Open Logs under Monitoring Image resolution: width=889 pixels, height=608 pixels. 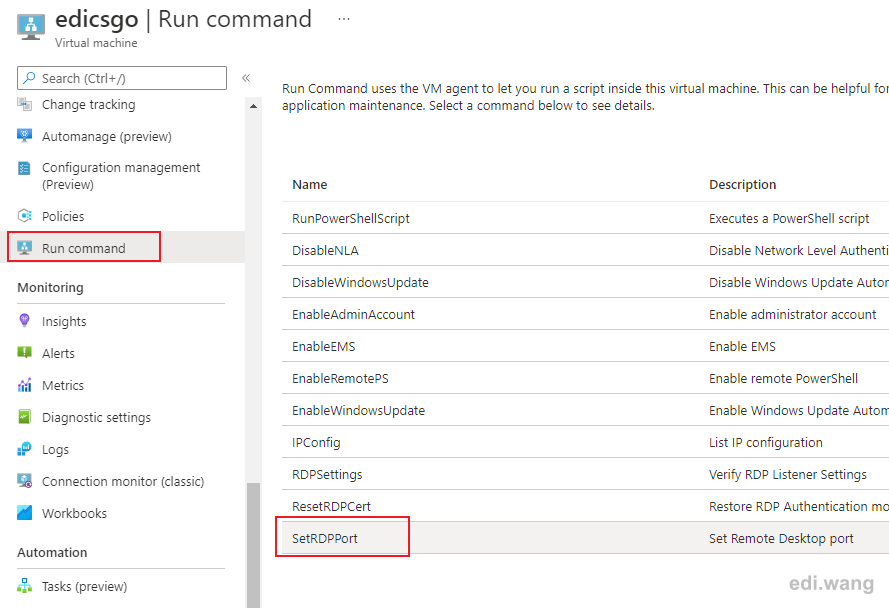click(x=56, y=449)
